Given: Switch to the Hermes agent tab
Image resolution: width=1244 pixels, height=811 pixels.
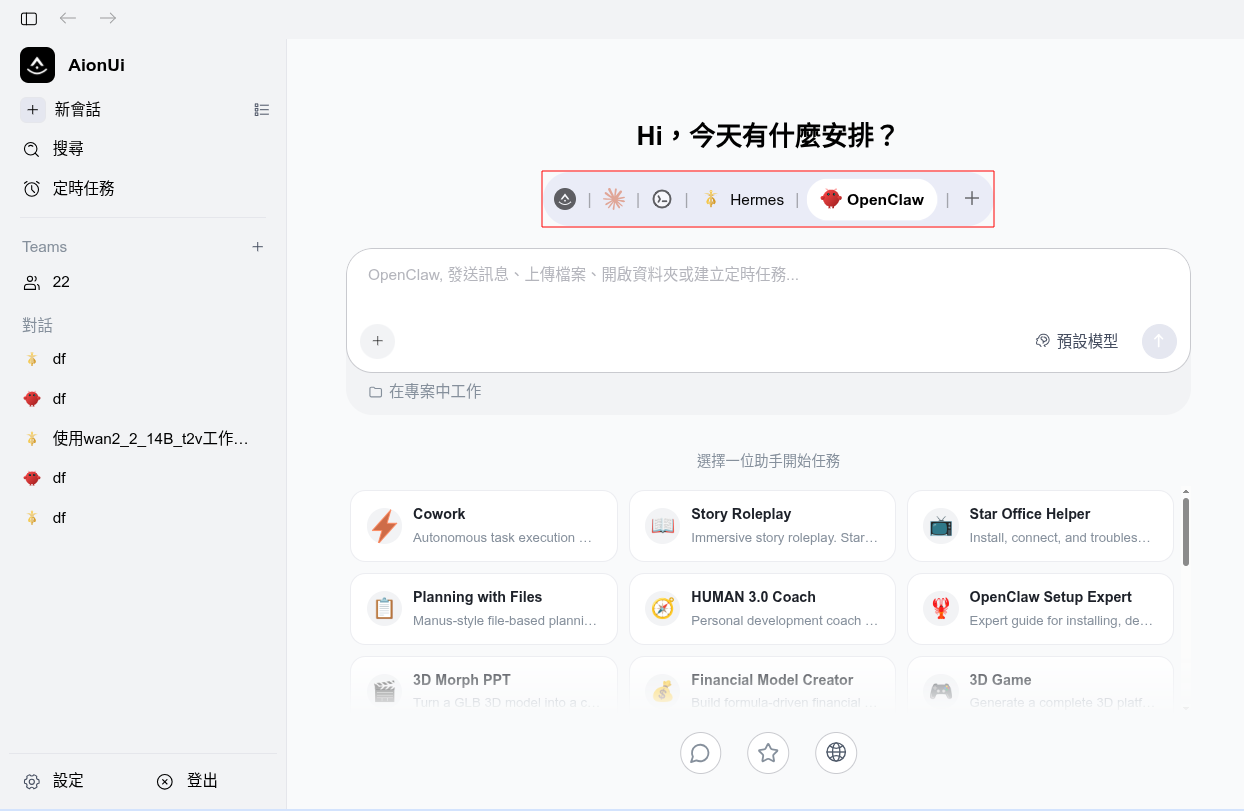Looking at the screenshot, I should (x=742, y=199).
